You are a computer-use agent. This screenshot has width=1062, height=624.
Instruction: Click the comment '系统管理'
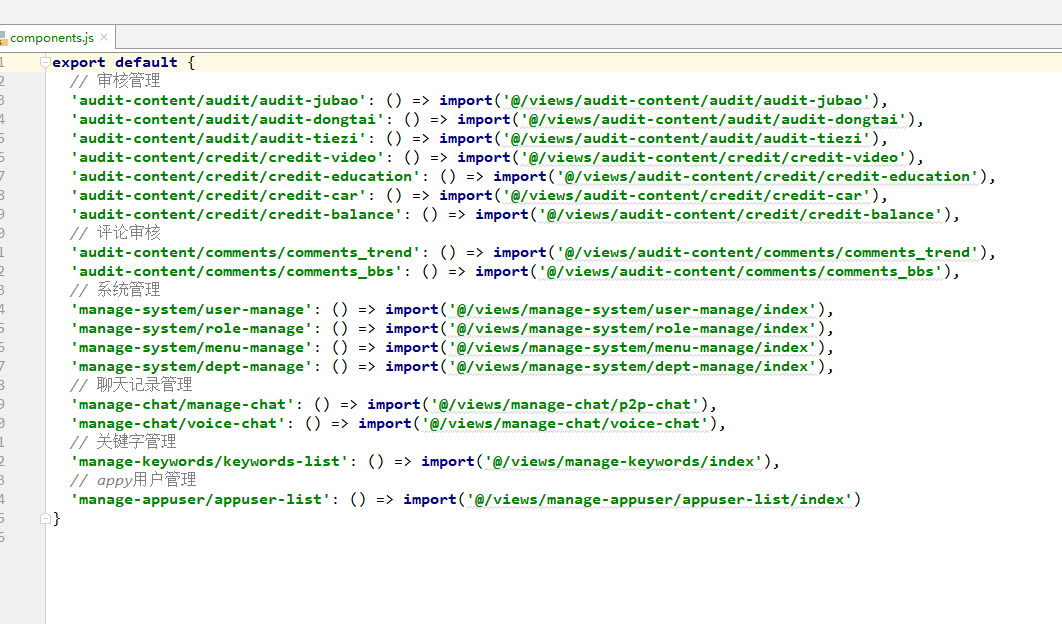(128, 290)
